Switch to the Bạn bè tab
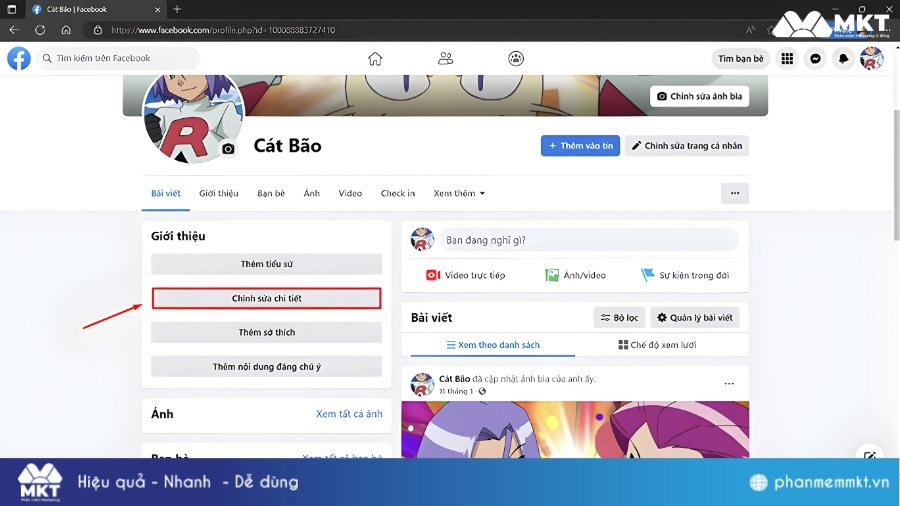The width and height of the screenshot is (900, 506). [271, 193]
